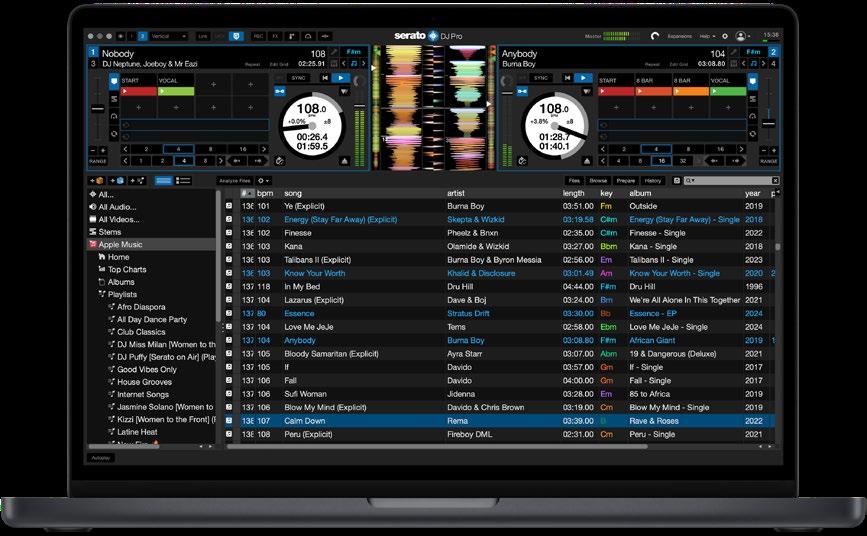Open the headphone cue panel icon

click(x=308, y=36)
